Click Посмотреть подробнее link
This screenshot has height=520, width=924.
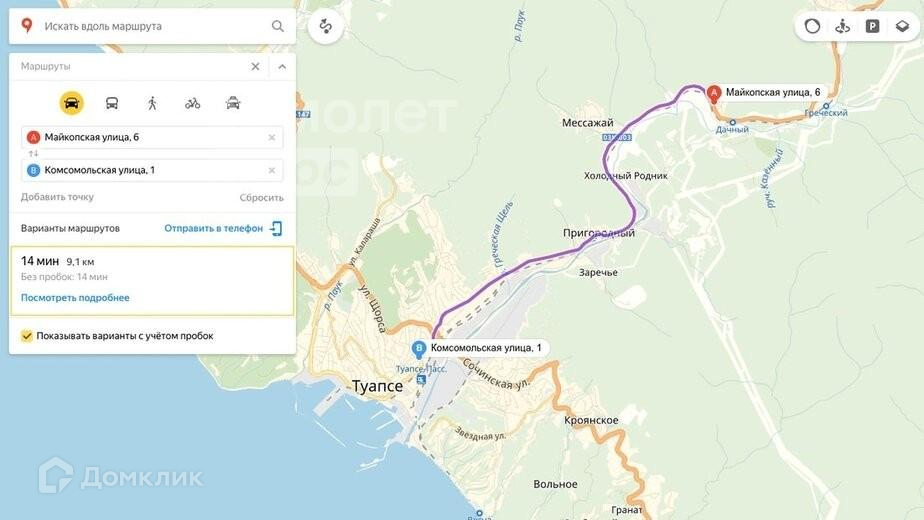point(75,298)
